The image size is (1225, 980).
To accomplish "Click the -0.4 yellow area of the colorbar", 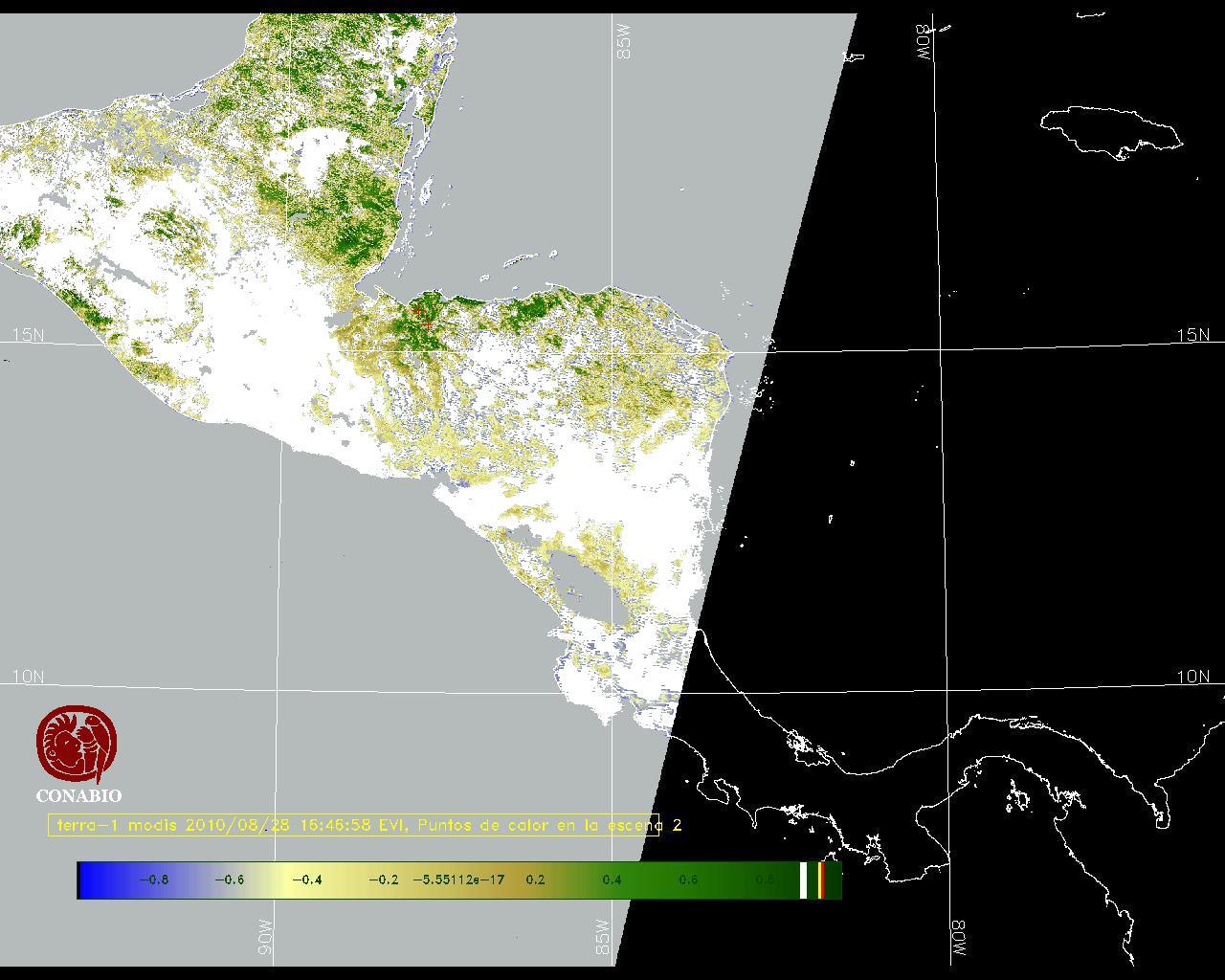I will coord(306,880).
